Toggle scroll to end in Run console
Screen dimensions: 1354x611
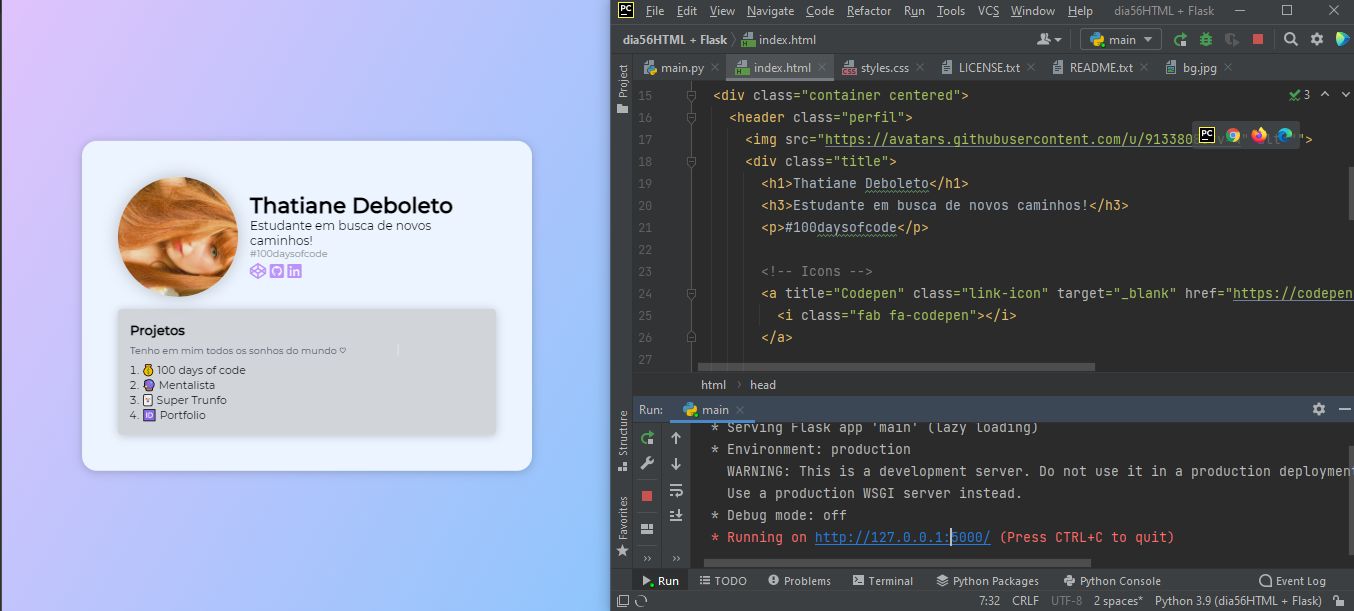click(676, 515)
